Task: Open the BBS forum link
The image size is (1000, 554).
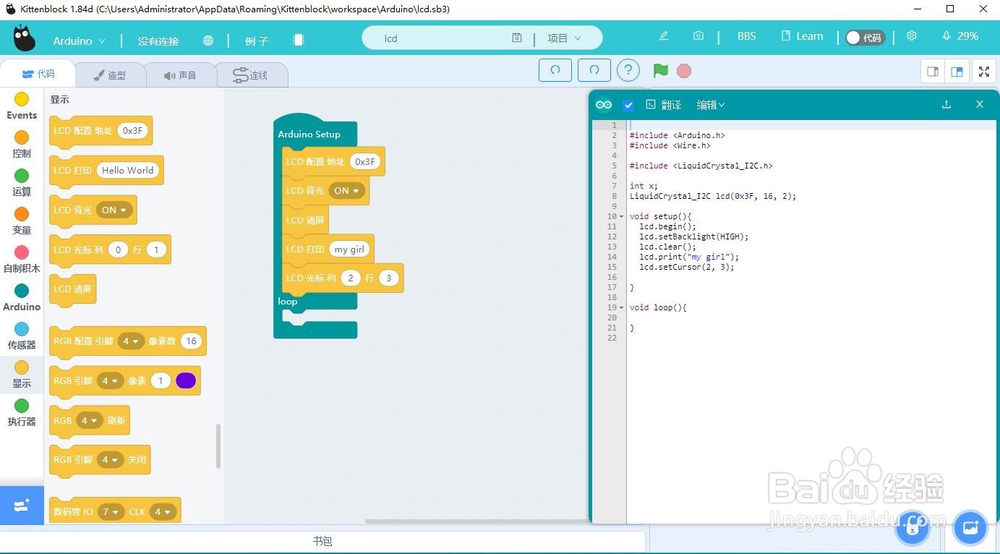Action: tap(746, 36)
